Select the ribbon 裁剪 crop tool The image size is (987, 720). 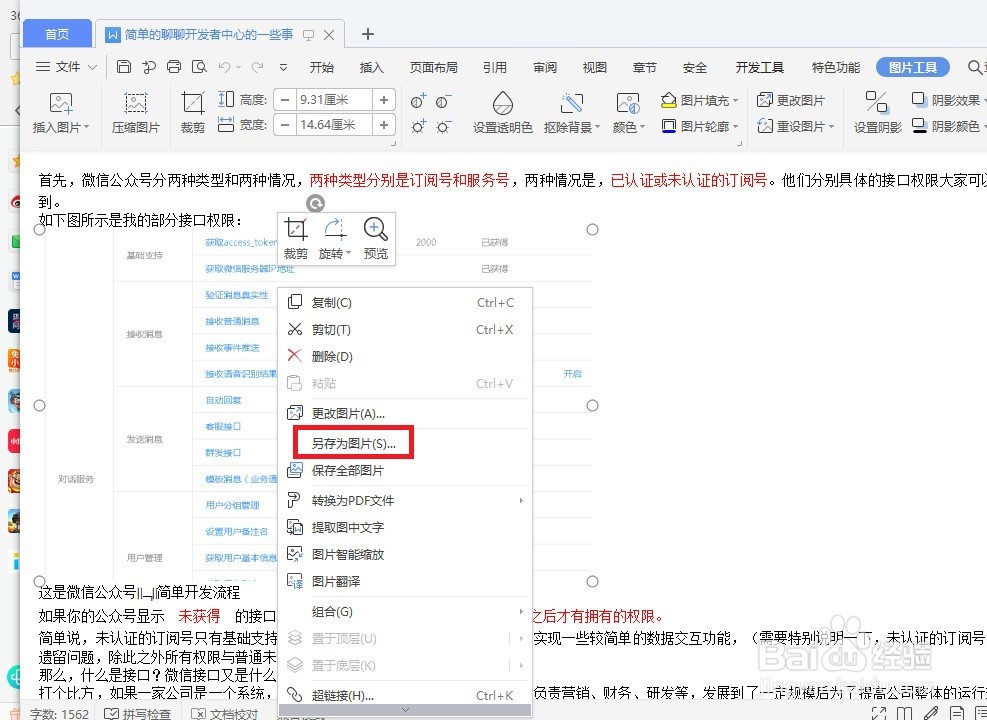[193, 113]
